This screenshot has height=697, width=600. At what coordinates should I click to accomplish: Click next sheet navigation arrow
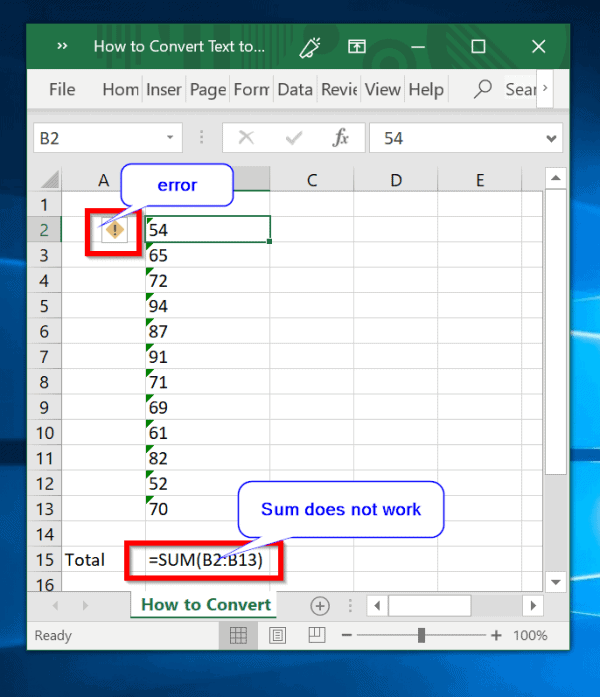85,605
